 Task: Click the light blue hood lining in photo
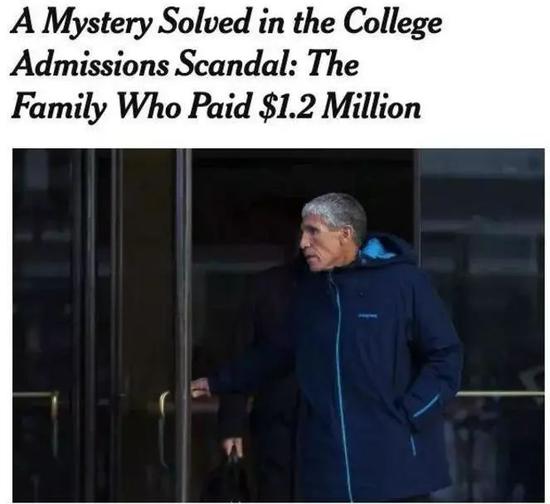(375, 250)
